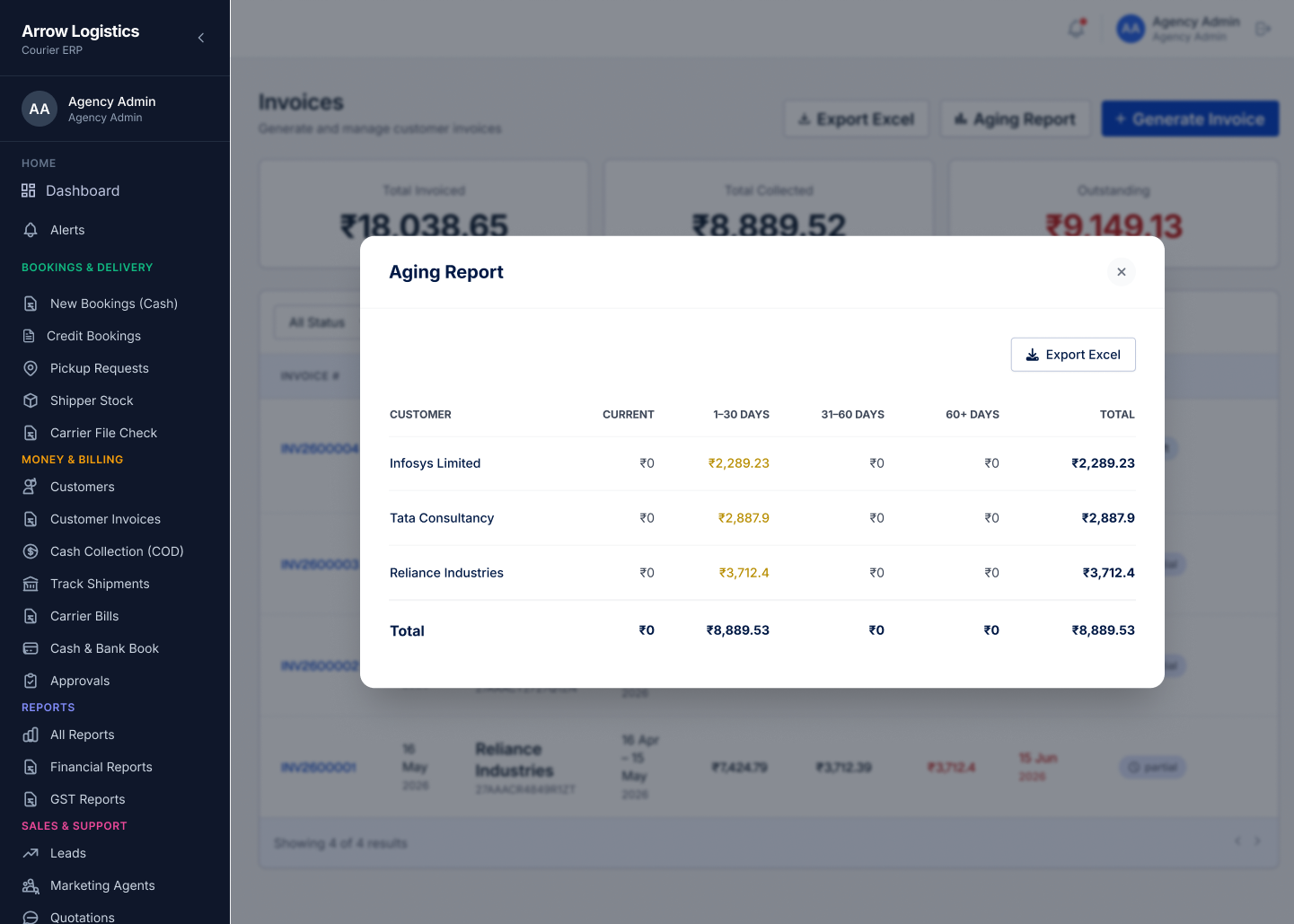
Task: Collapse the sidebar with the chevron
Action: [x=201, y=38]
